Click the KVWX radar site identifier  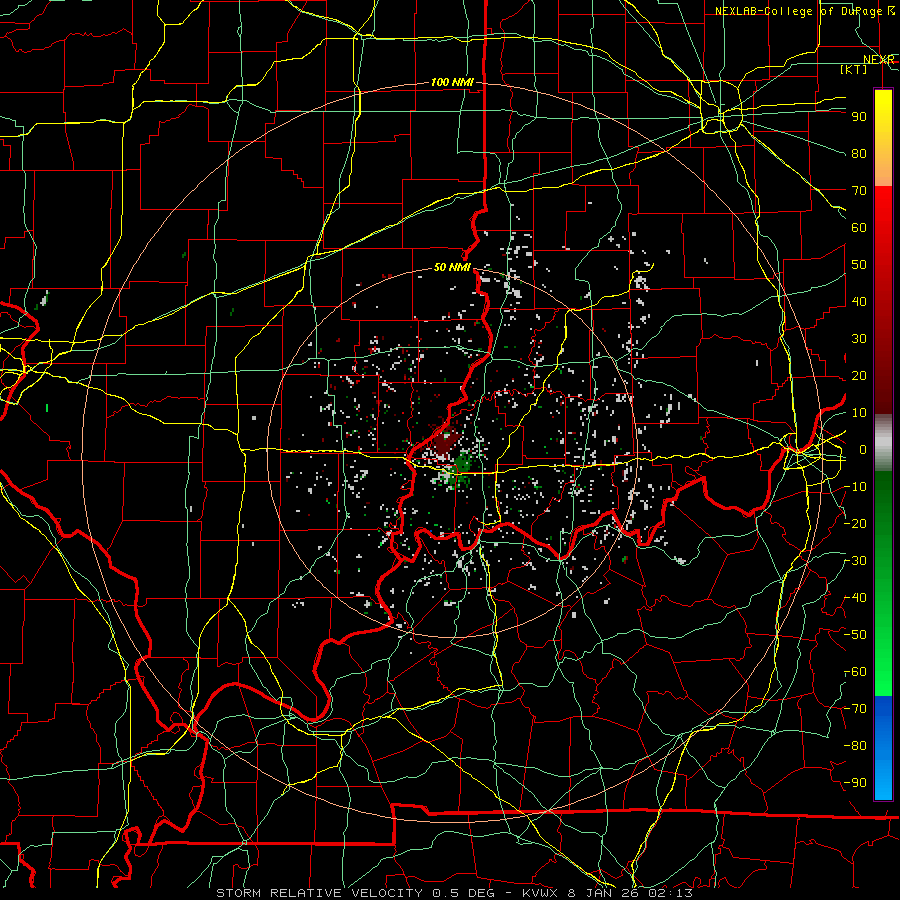pos(540,893)
